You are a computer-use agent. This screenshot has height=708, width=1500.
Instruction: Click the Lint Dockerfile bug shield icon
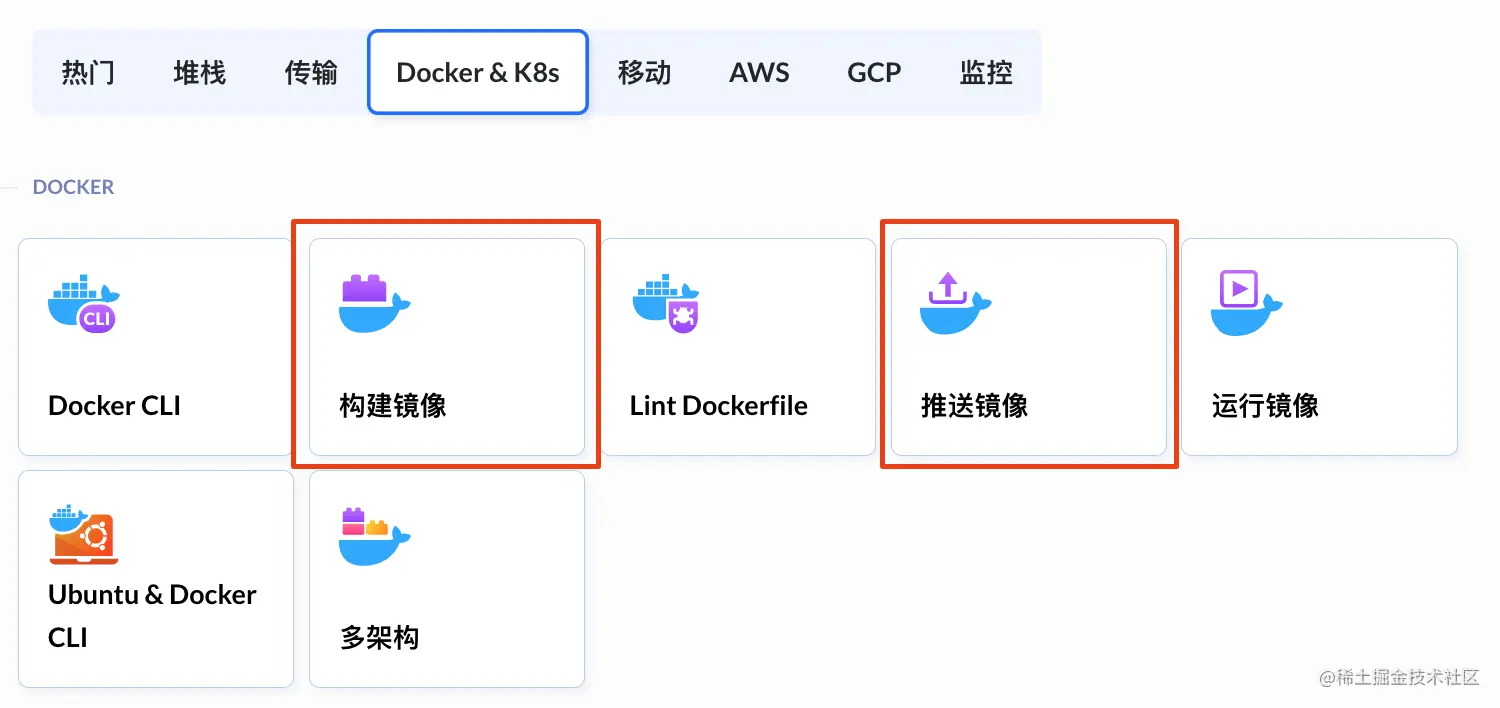[665, 303]
